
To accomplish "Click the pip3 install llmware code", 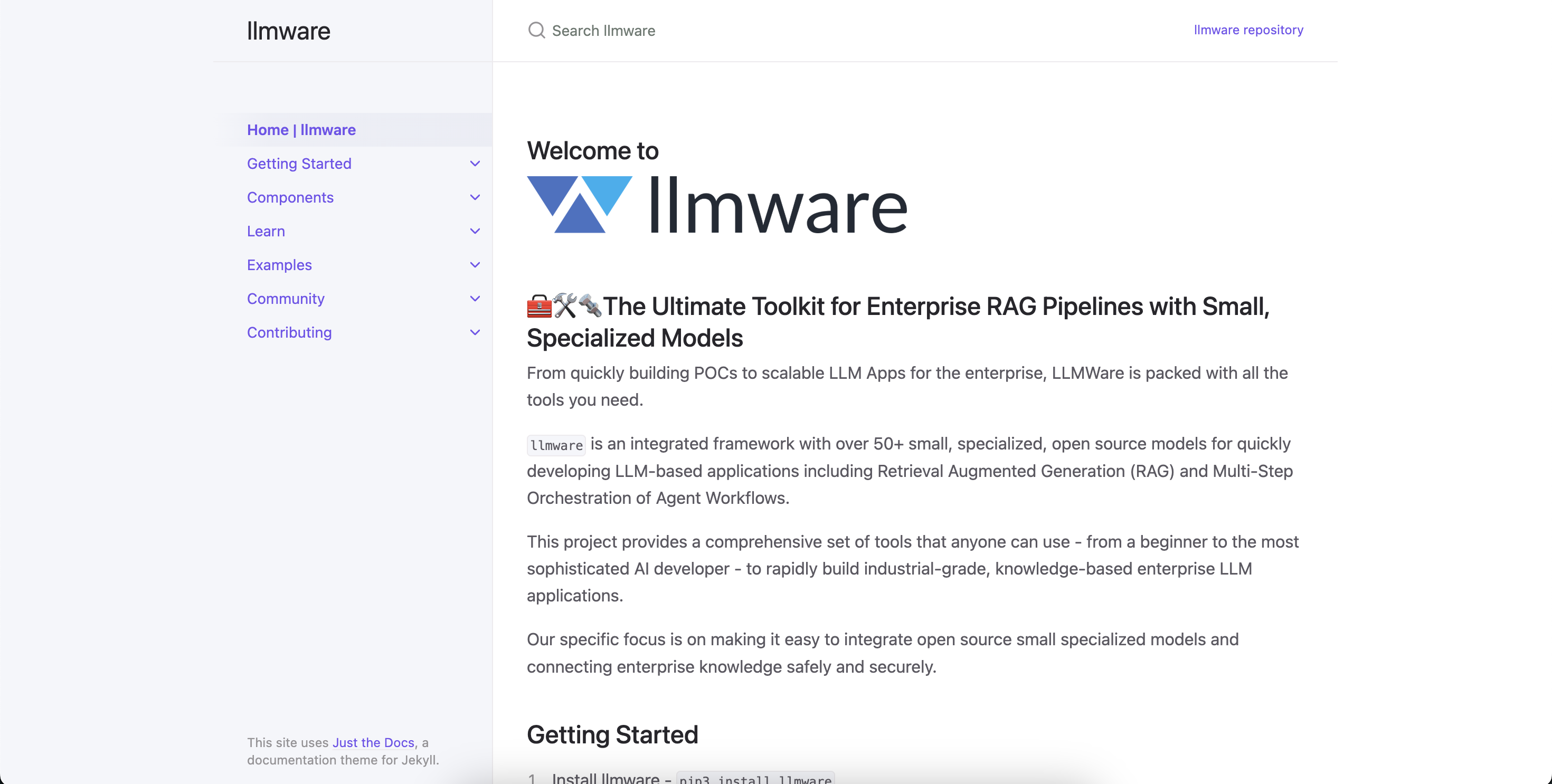I will [755, 779].
